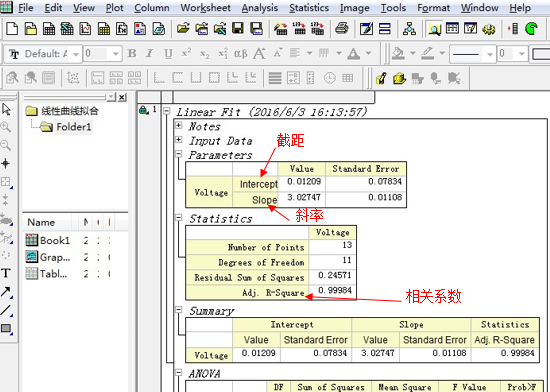Click the Add New Columns icon
Screen dimensions: 550x392
(x=514, y=29)
